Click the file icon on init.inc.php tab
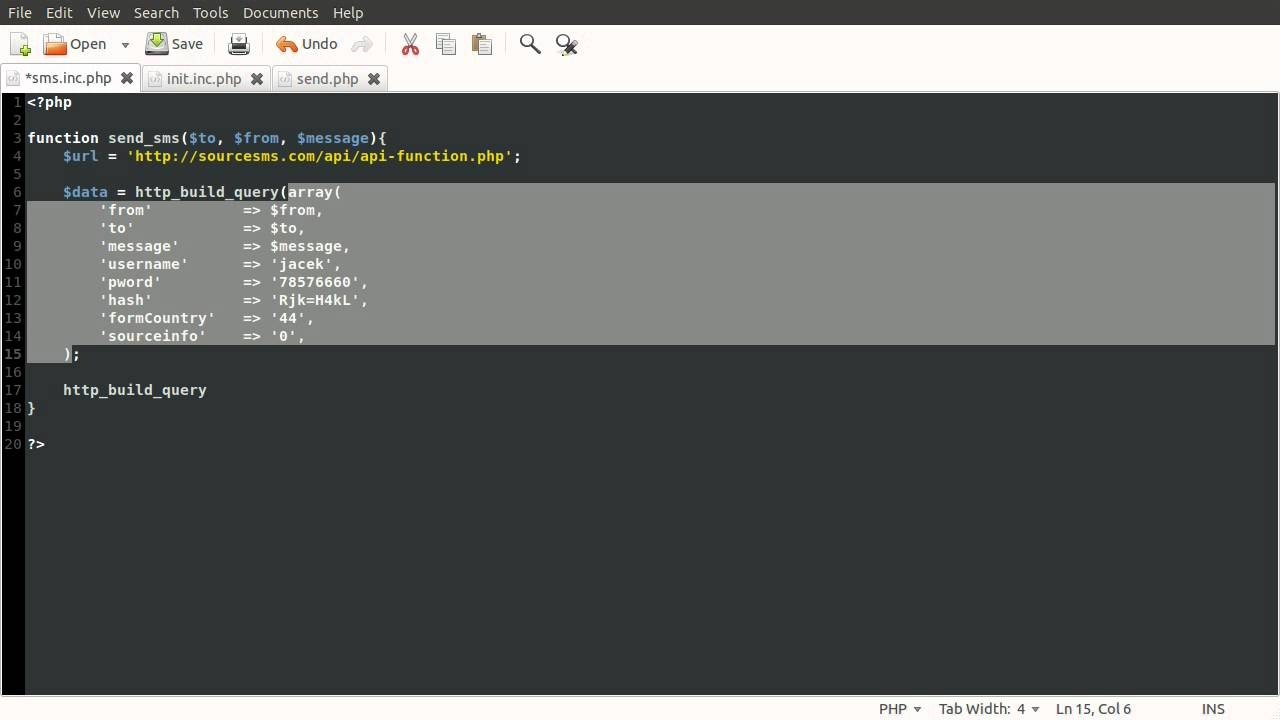This screenshot has width=1280, height=720. tap(156, 78)
